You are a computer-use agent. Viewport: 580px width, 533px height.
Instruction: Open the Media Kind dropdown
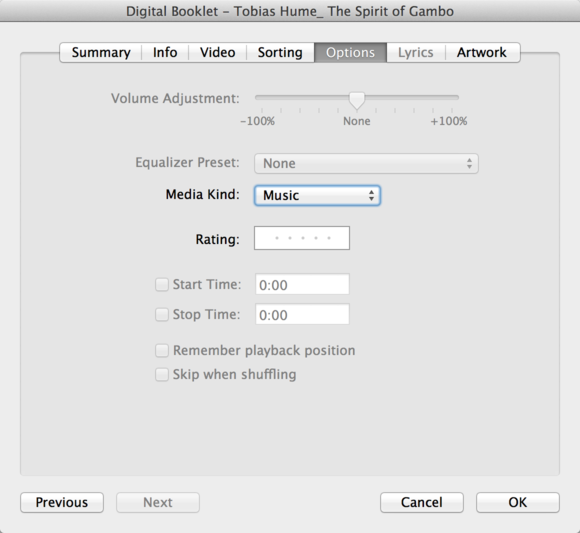coord(317,195)
